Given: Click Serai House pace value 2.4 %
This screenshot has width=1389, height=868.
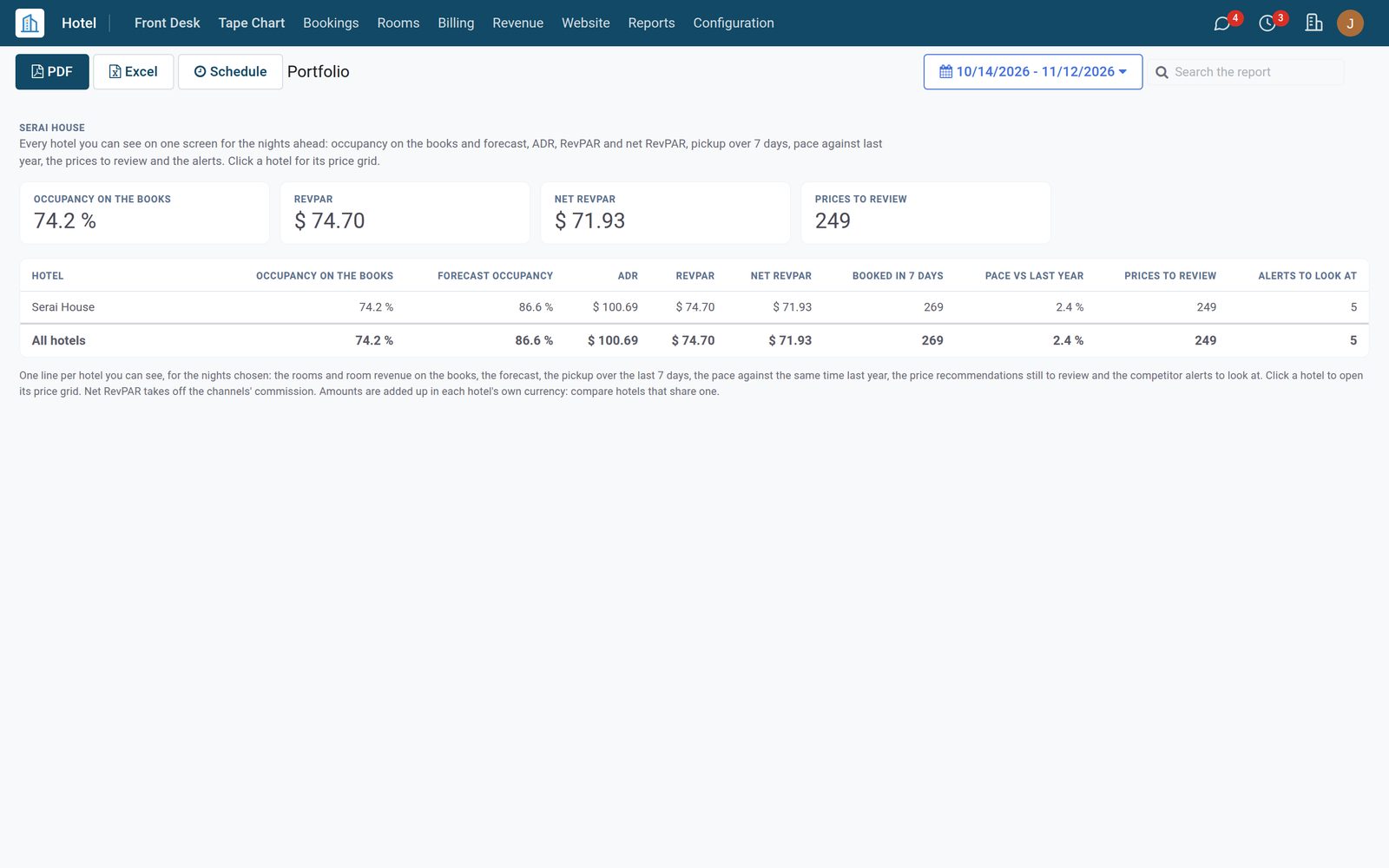Looking at the screenshot, I should tap(1070, 307).
